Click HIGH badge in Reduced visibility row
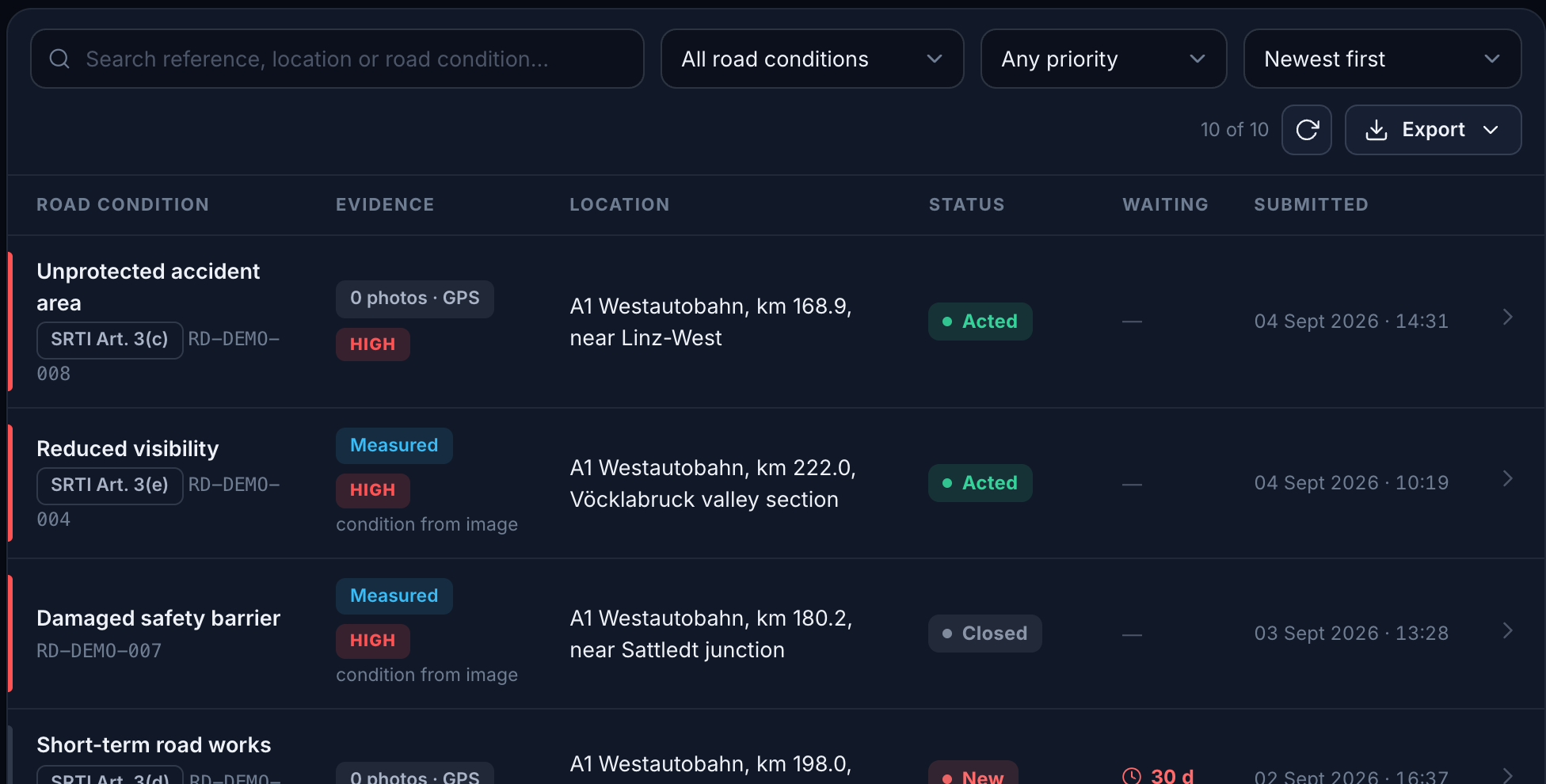Screen dimensions: 1546x784 pyautogui.click(x=373, y=490)
